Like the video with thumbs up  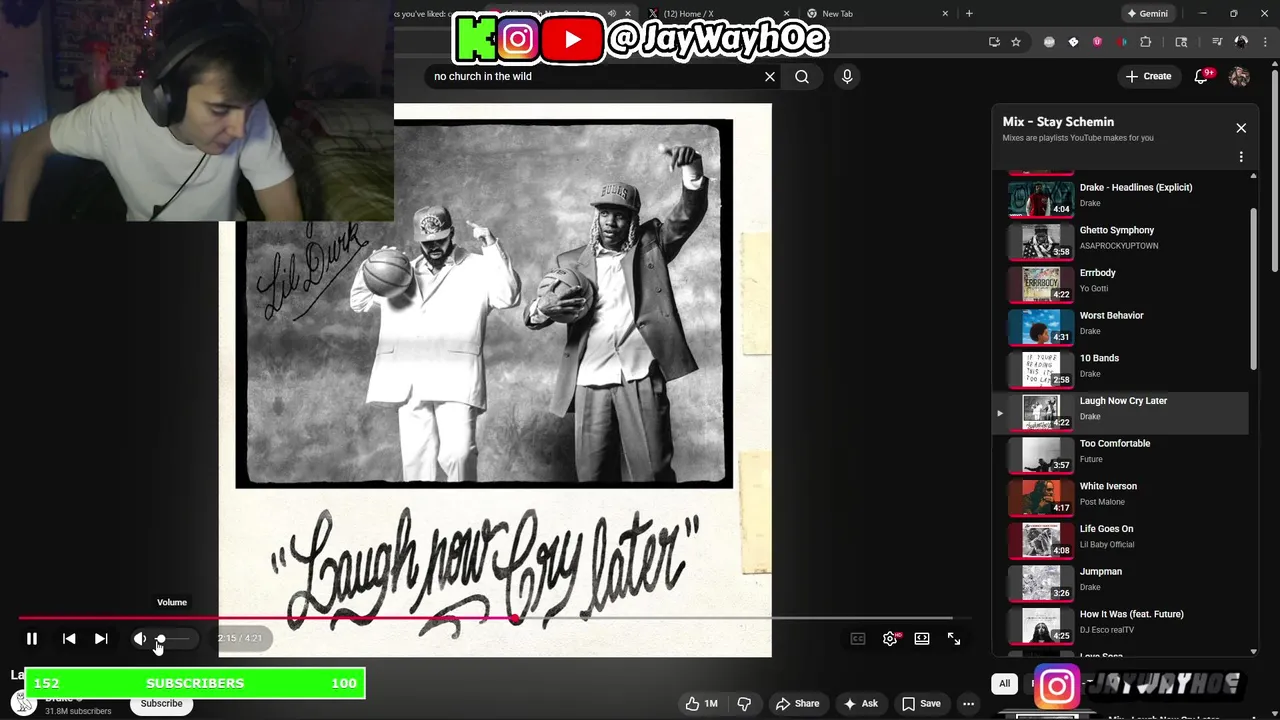click(701, 704)
